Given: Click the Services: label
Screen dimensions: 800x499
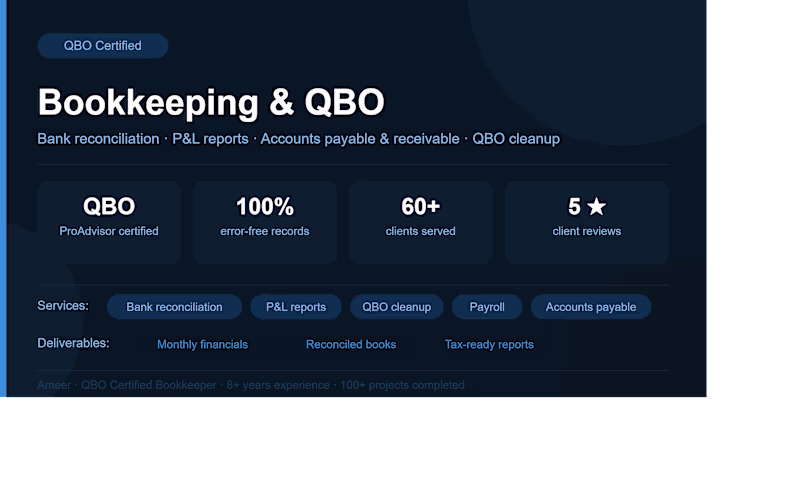Looking at the screenshot, I should click(63, 306).
